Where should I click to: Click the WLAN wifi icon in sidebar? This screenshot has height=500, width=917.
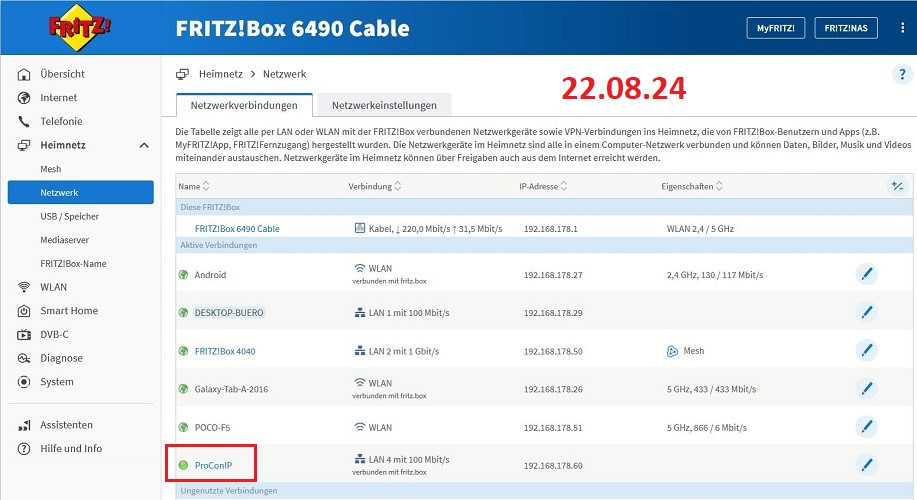pos(24,287)
